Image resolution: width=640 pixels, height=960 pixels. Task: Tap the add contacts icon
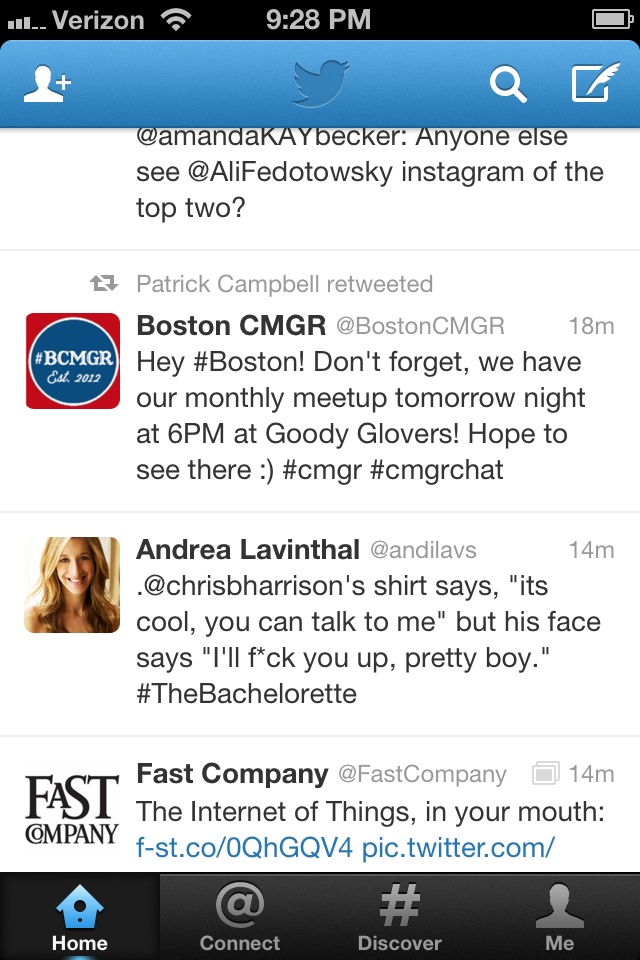47,85
